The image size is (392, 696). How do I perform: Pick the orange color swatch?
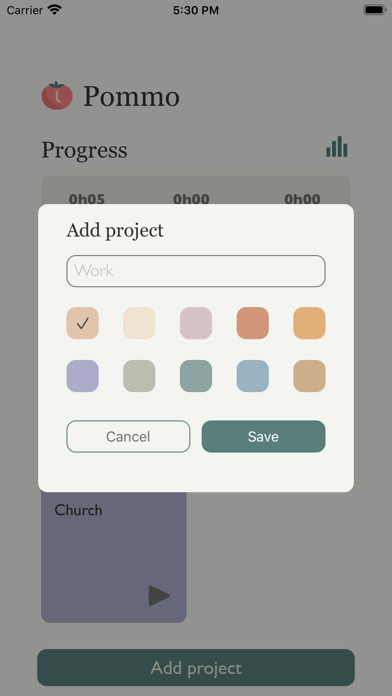(x=309, y=323)
